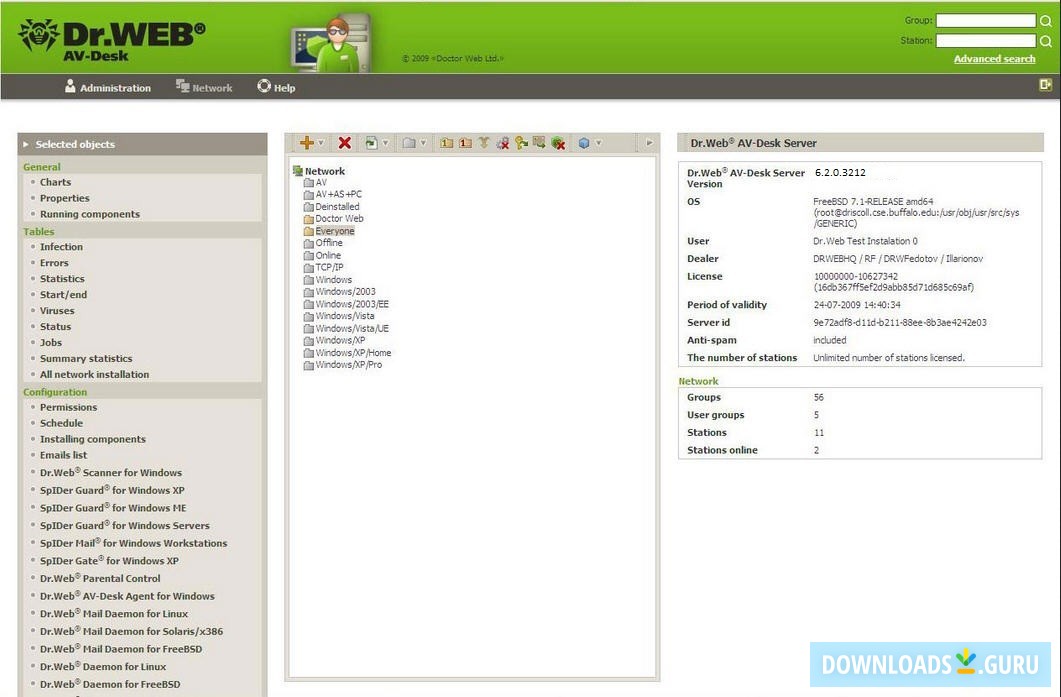Open the Start/end table
Image resolution: width=1061 pixels, height=697 pixels.
(x=64, y=294)
